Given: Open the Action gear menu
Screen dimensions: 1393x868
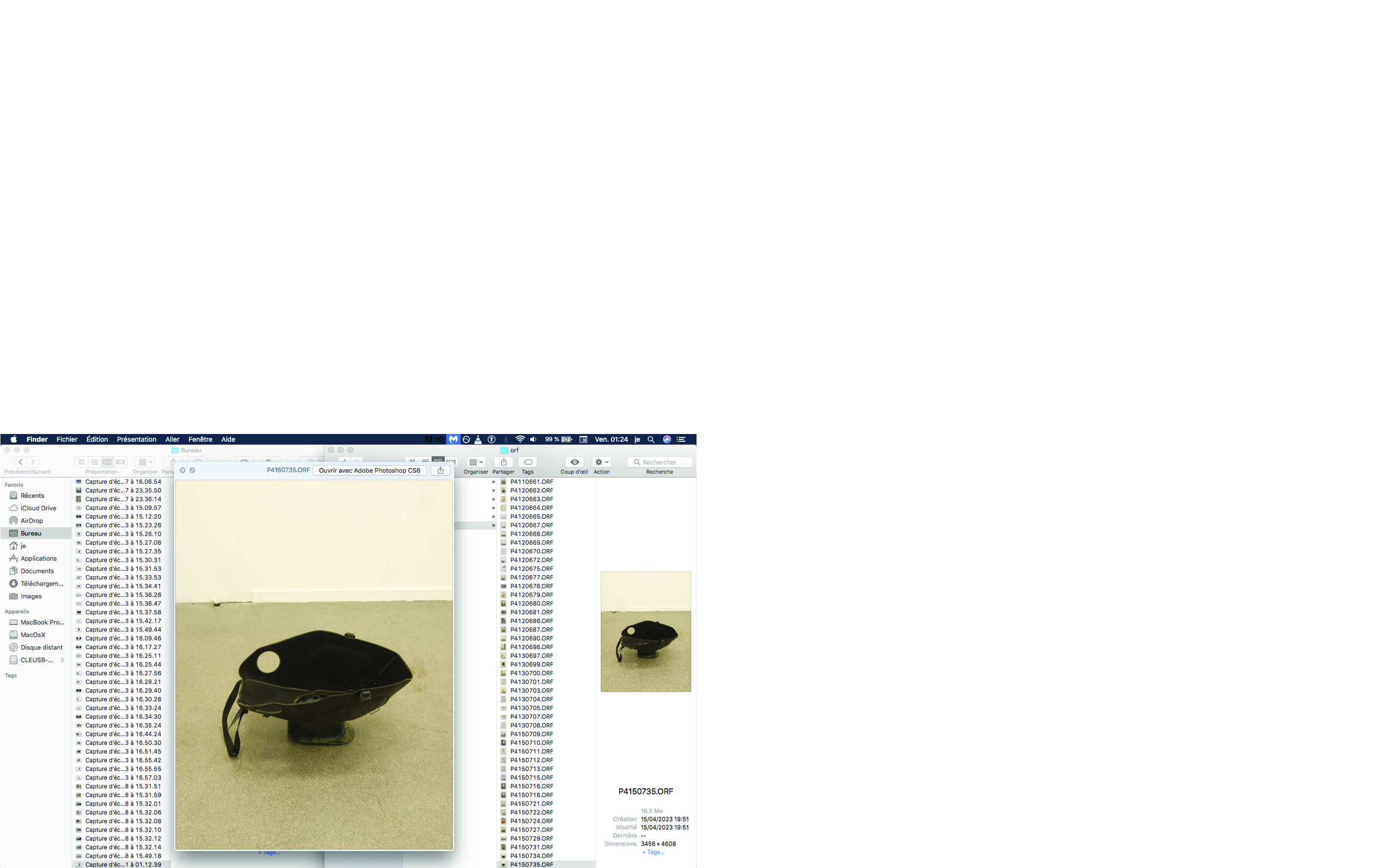Looking at the screenshot, I should coord(601,462).
